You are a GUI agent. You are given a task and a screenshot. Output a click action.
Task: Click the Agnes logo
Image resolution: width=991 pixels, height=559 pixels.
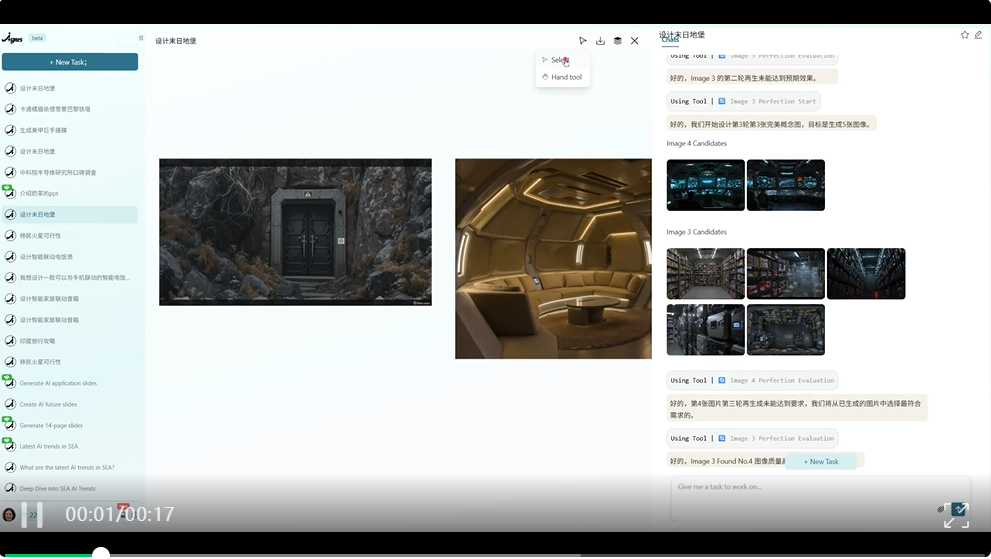(12, 39)
